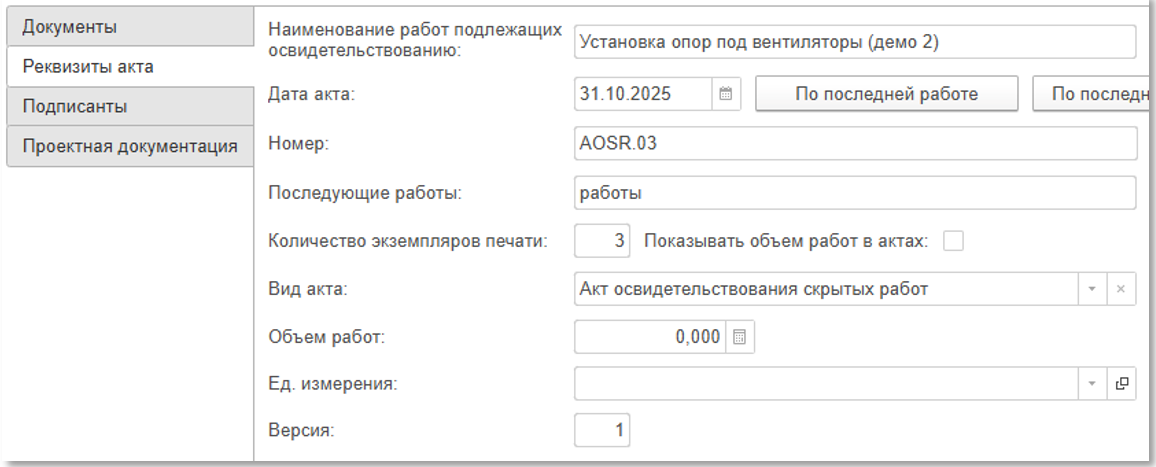Screen dimensions: 1156x467
Task: Focus the Версия number field
Action: click(603, 431)
